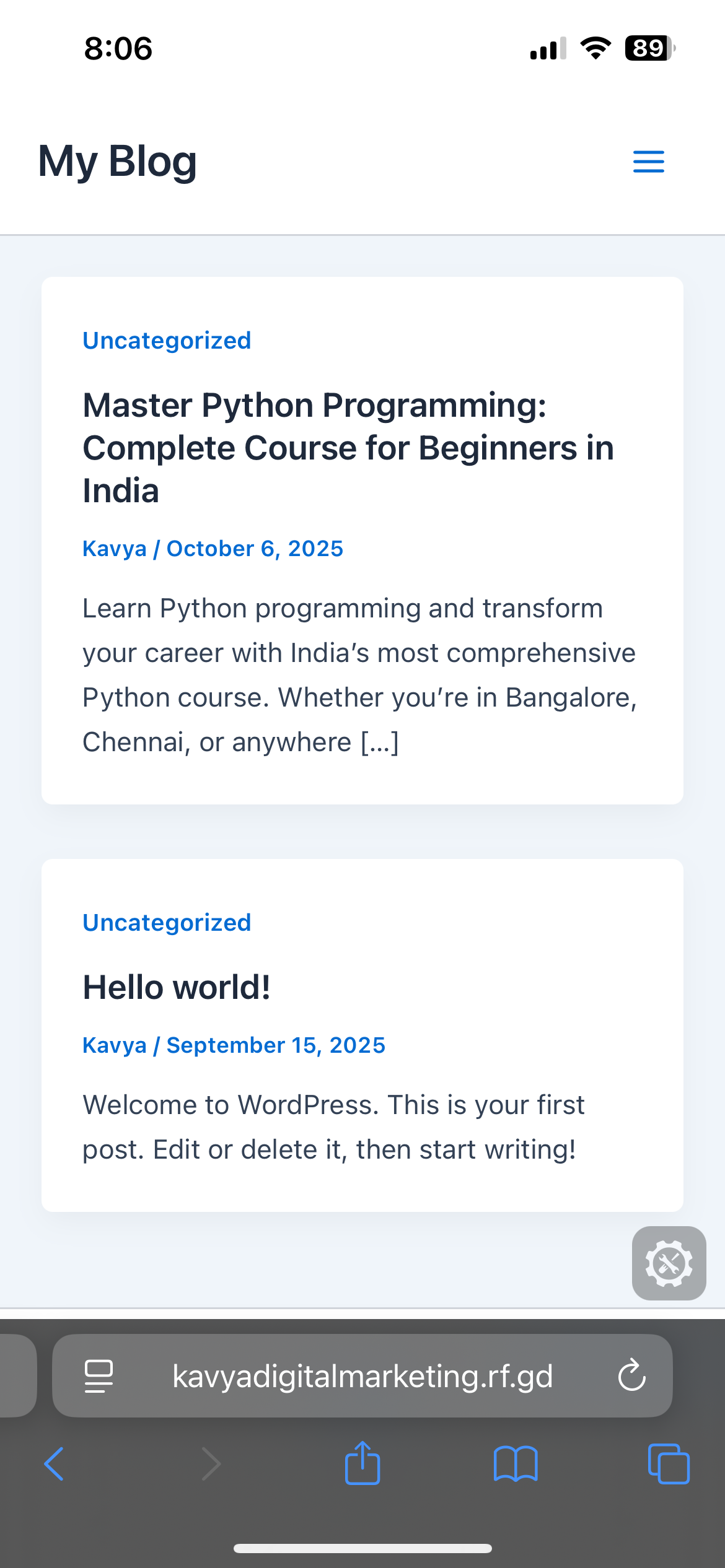Tap the kavyadigitalmarketing.rf.gd address field
This screenshot has height=1568, width=725.
[x=362, y=1376]
